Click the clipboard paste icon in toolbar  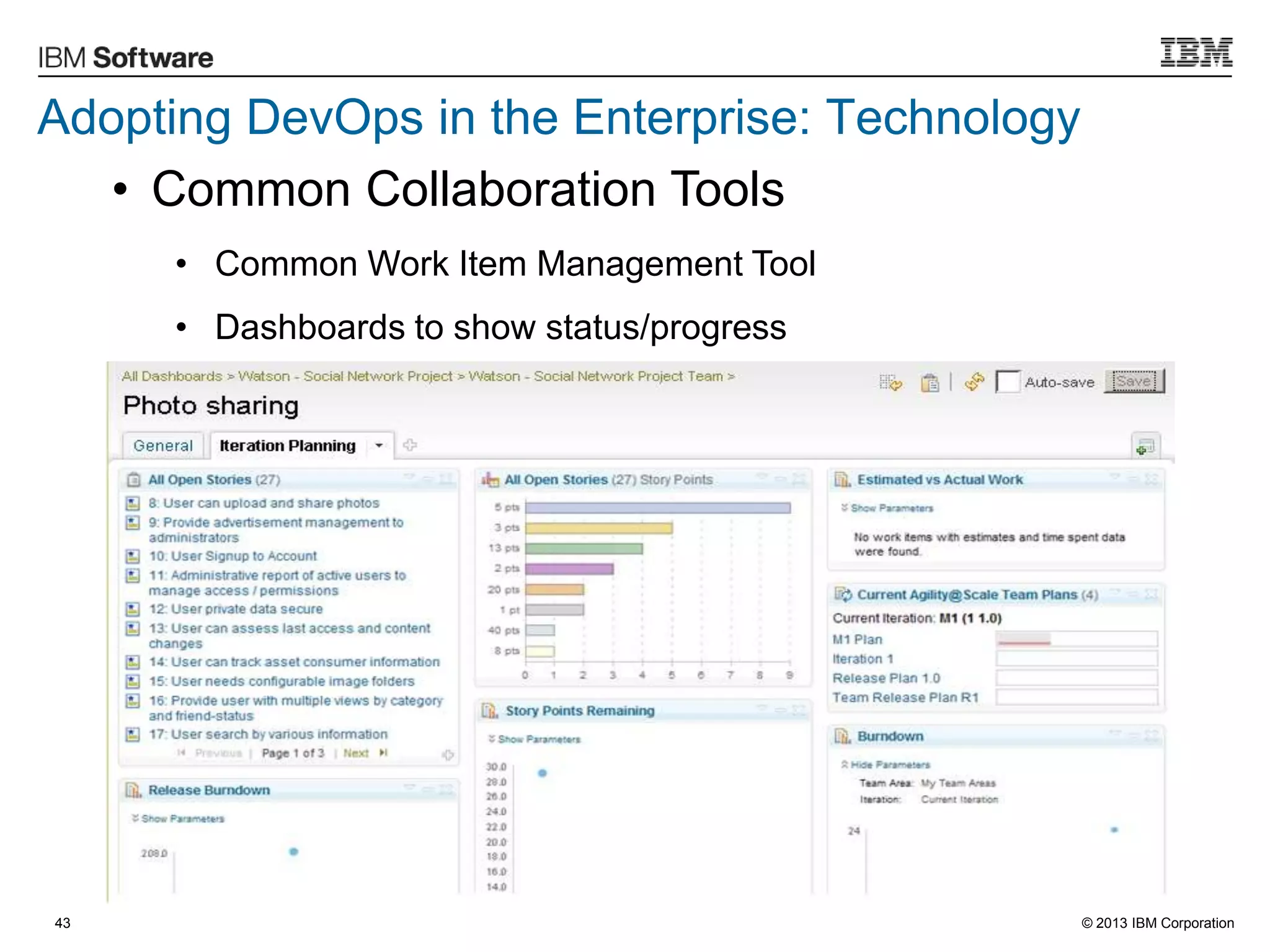[x=930, y=383]
